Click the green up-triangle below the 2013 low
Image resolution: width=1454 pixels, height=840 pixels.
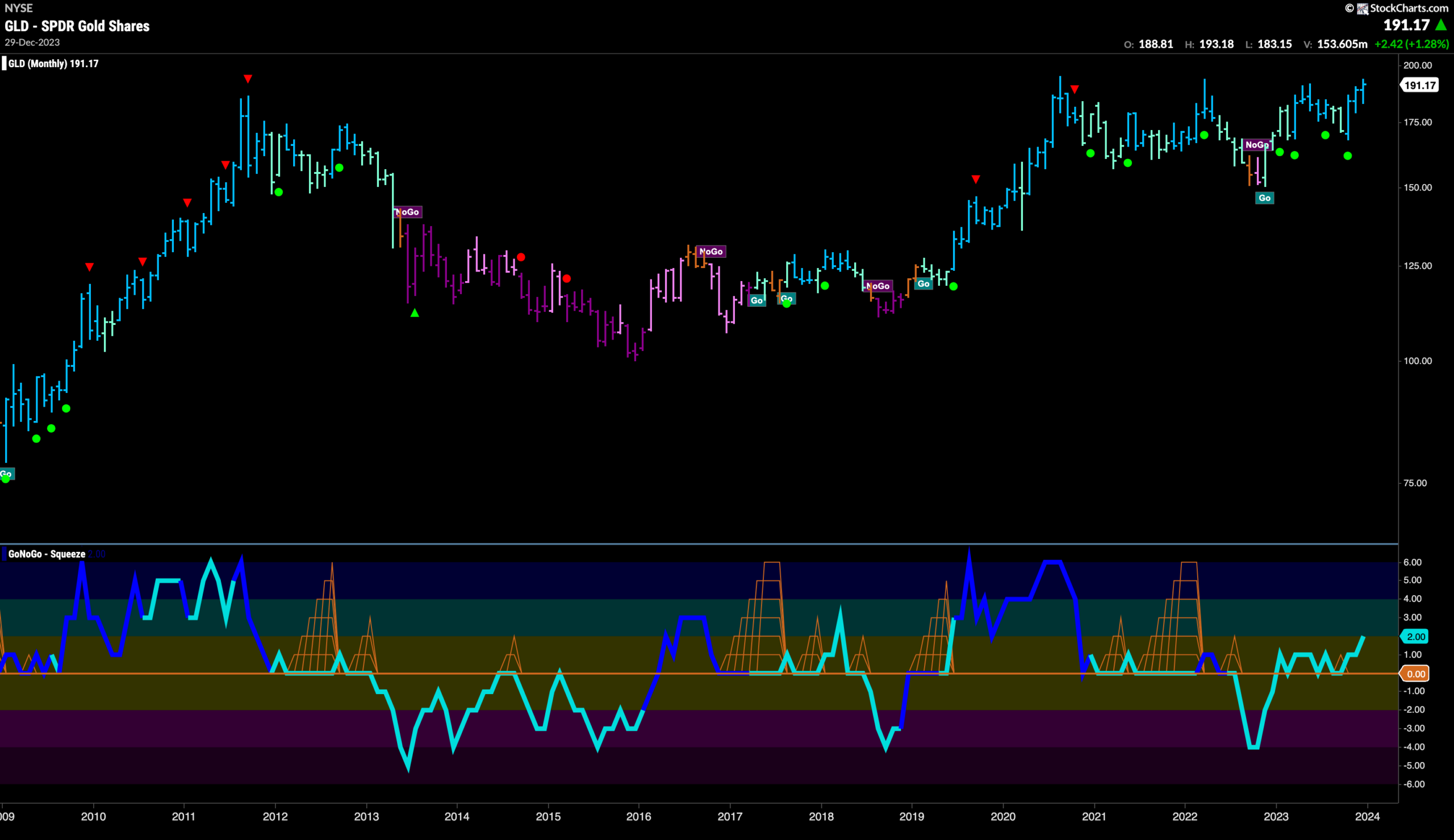(x=415, y=313)
